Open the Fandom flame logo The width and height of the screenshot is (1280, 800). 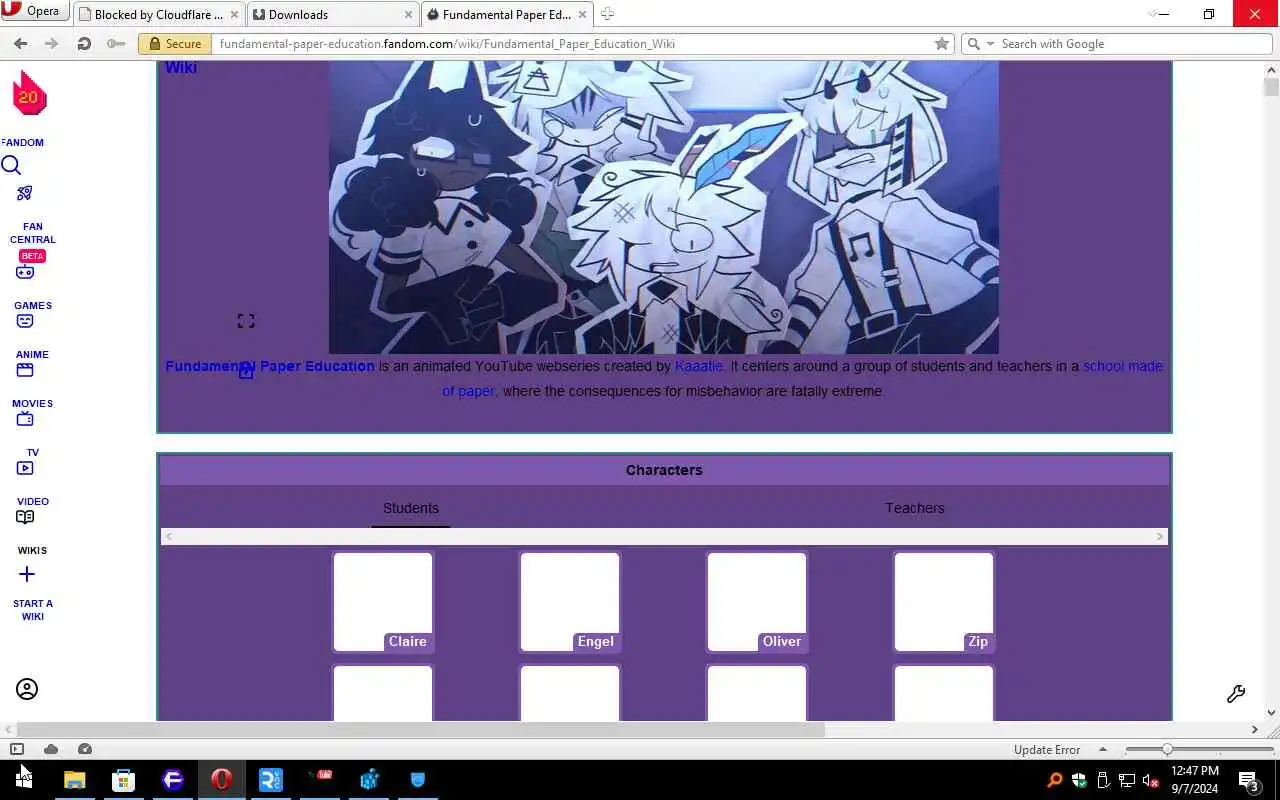pos(29,94)
